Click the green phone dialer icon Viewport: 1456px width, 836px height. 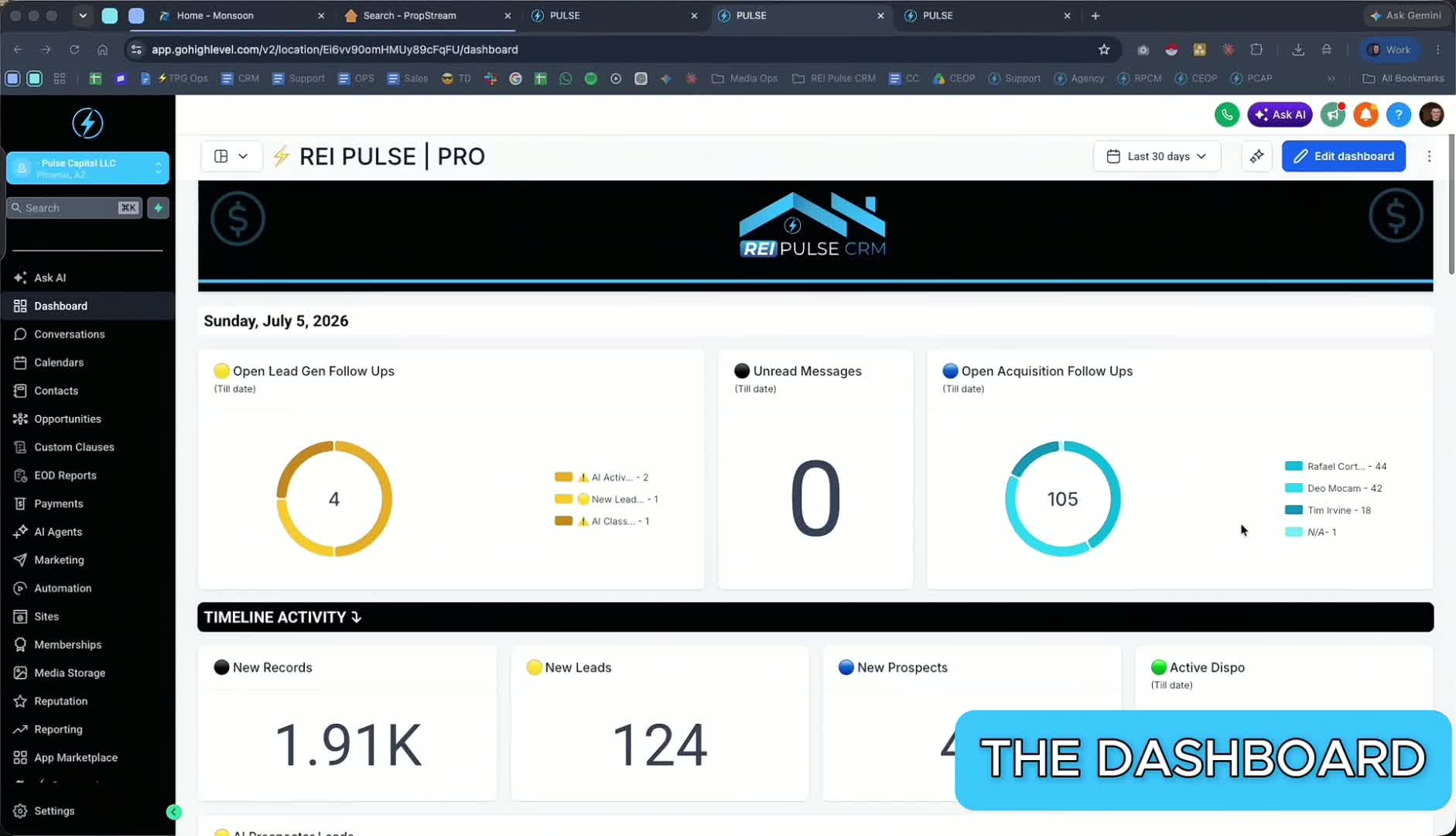(1227, 115)
